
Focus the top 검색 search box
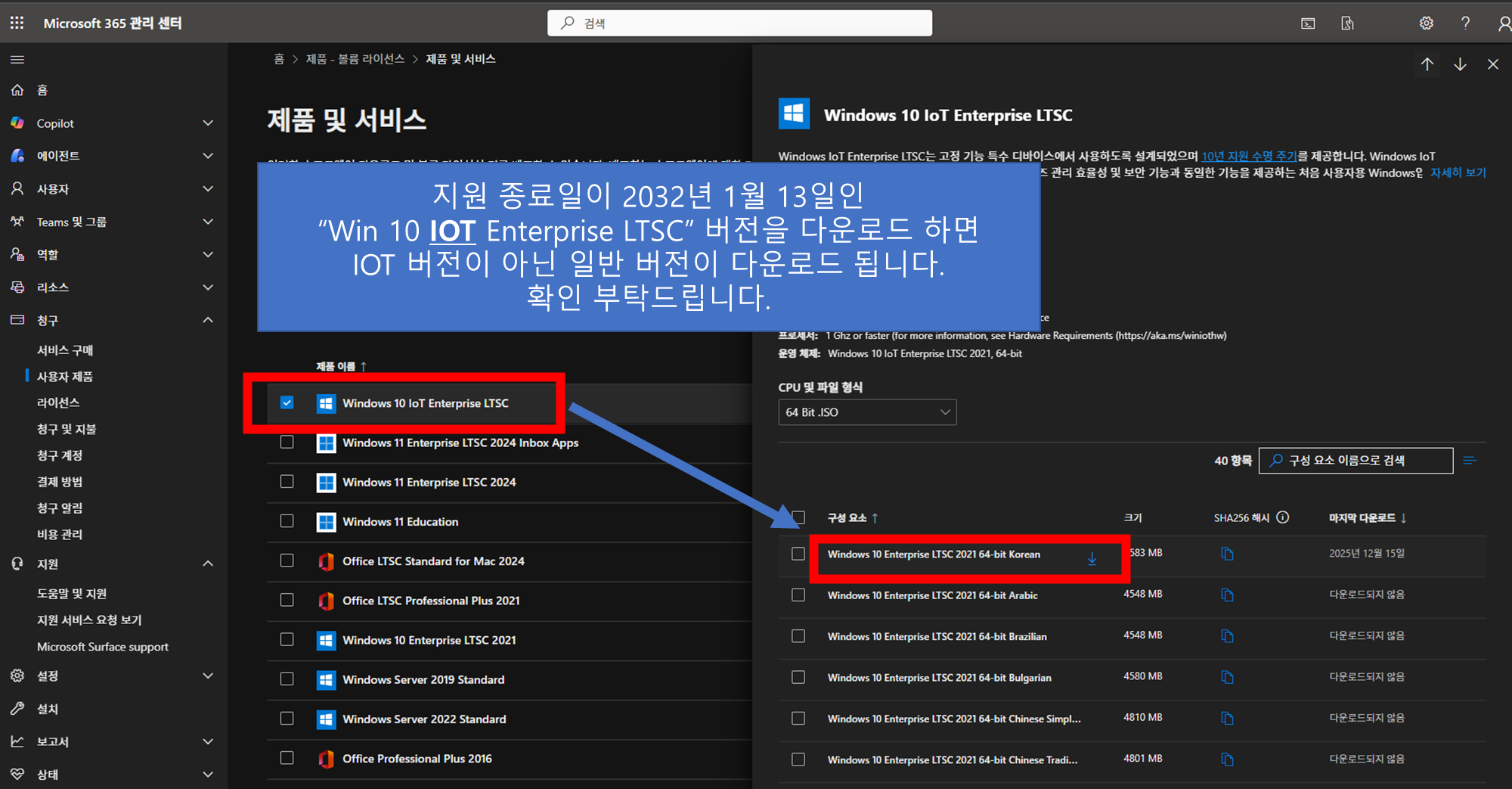739,23
